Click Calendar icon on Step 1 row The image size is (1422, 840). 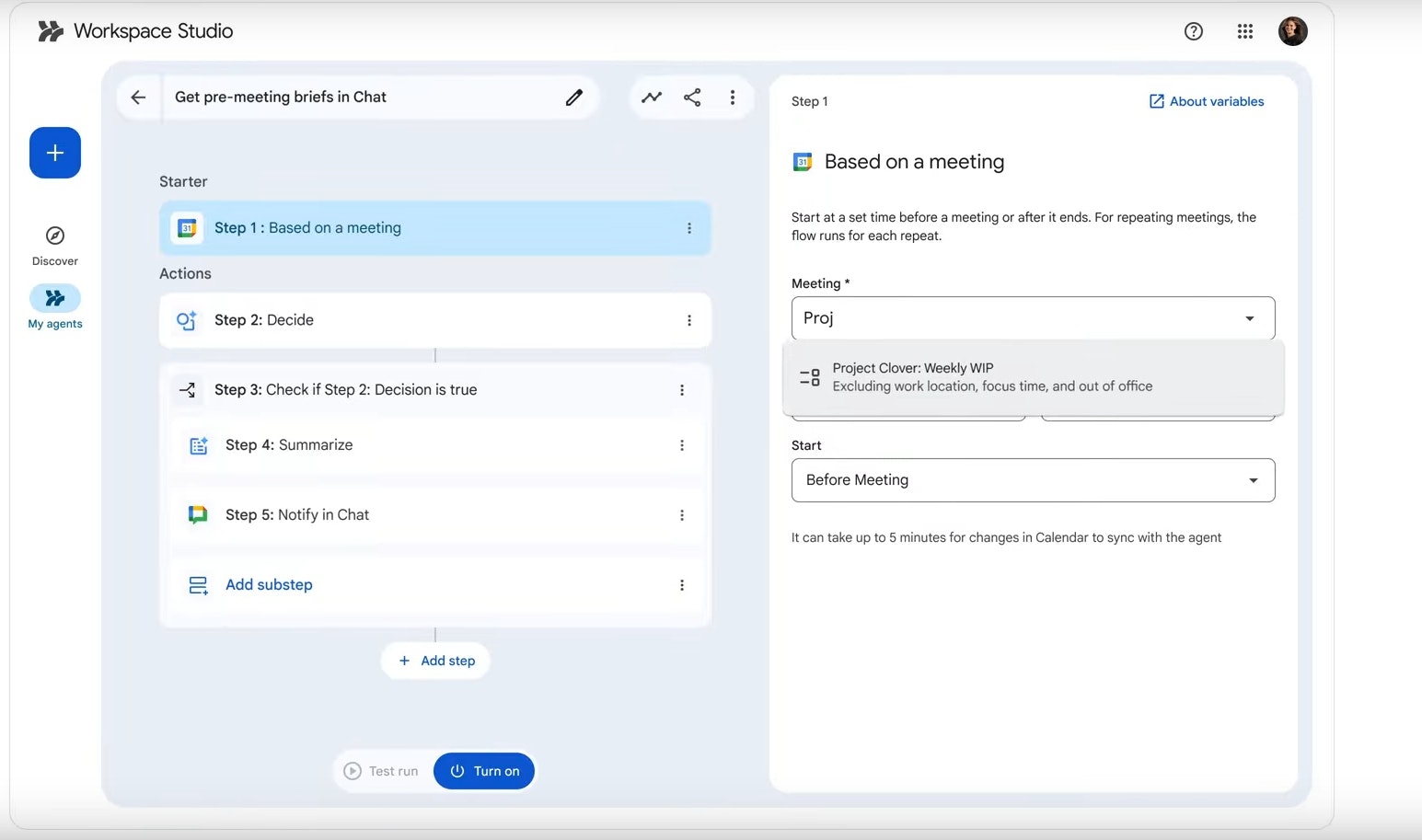coord(187,228)
